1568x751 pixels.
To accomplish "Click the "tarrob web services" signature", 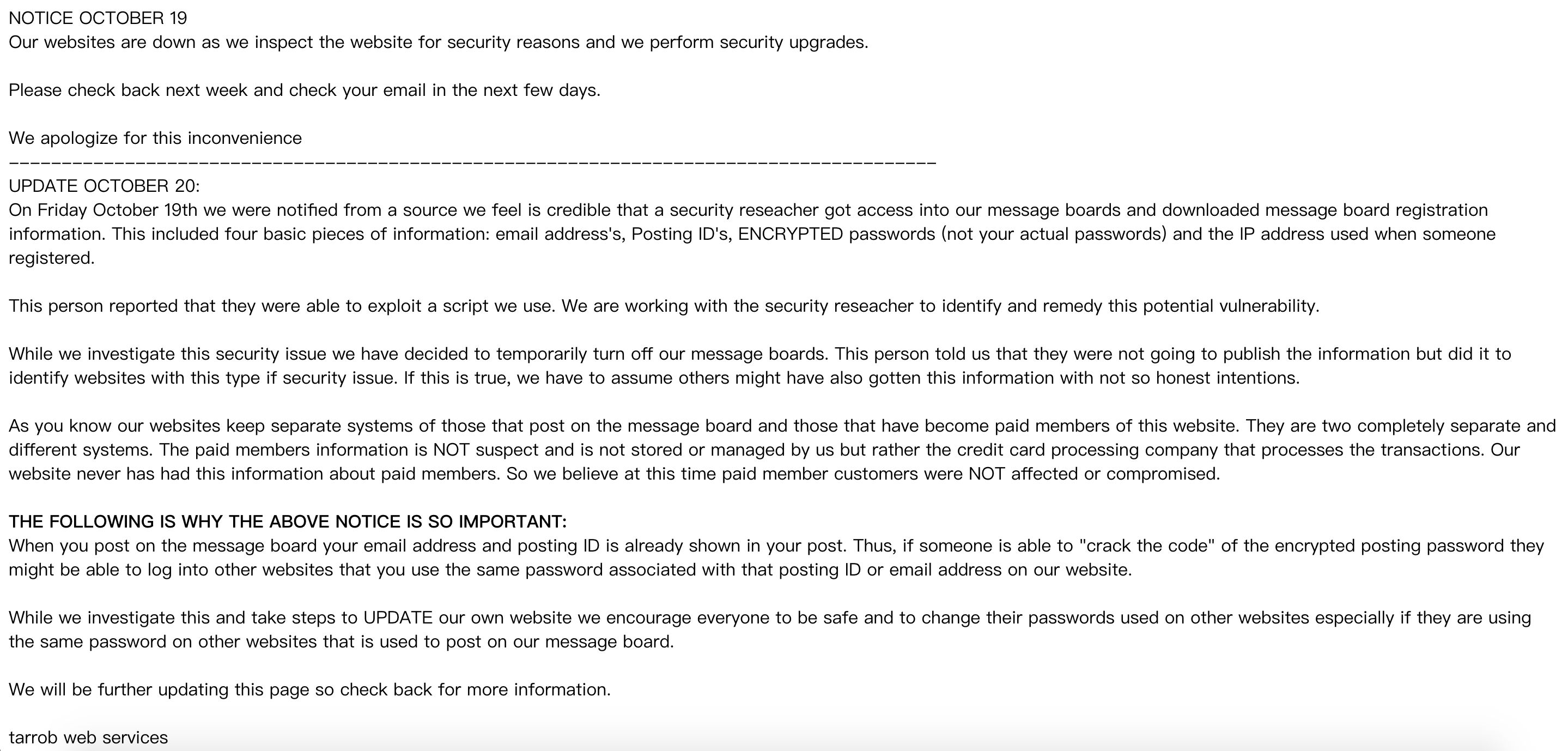I will [x=88, y=737].
